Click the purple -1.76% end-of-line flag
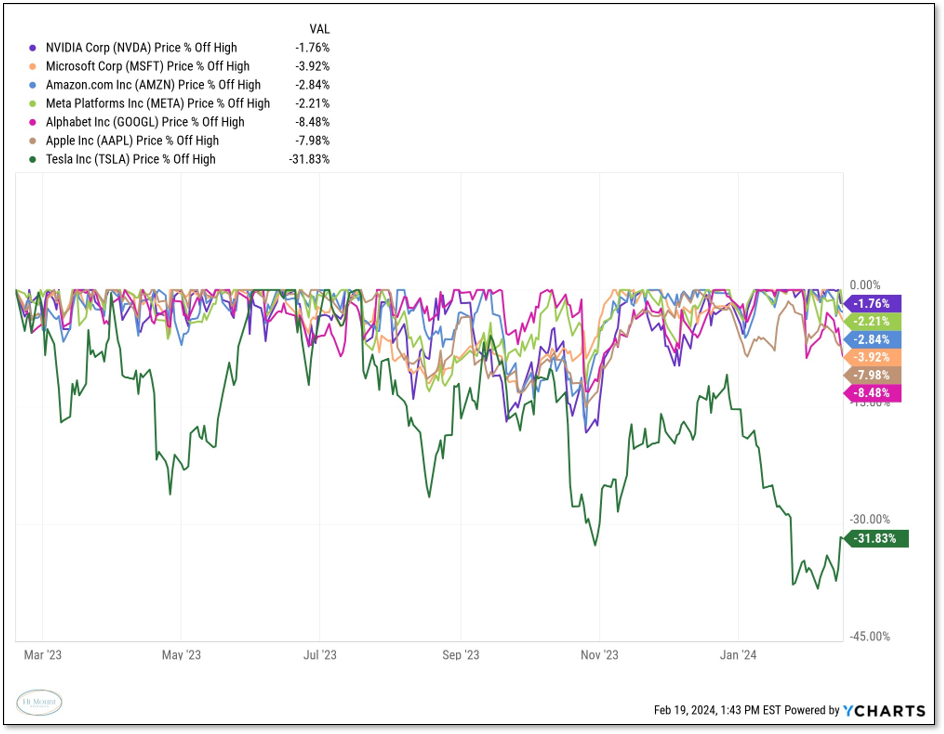 coord(872,303)
